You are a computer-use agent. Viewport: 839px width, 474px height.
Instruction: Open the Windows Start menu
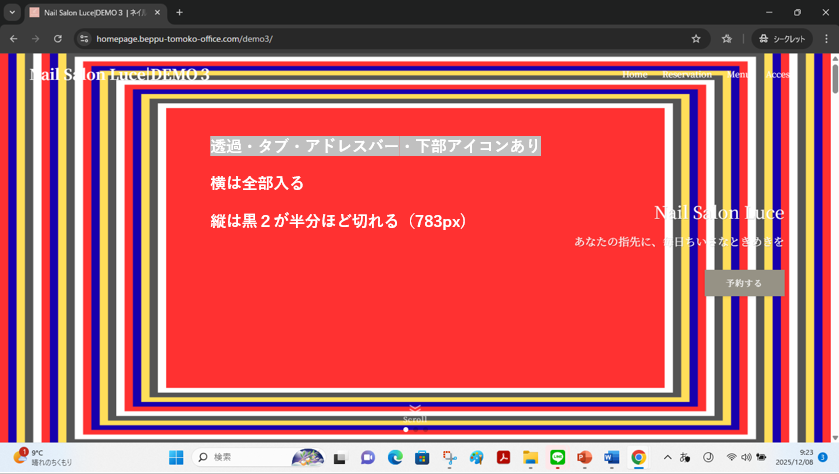pos(176,457)
